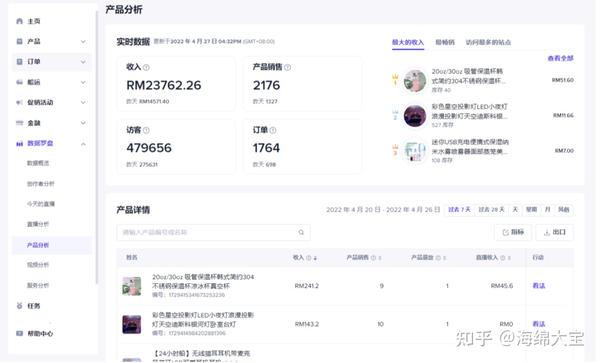Click table cell RM143.2
600x363 pixels.
click(307, 324)
